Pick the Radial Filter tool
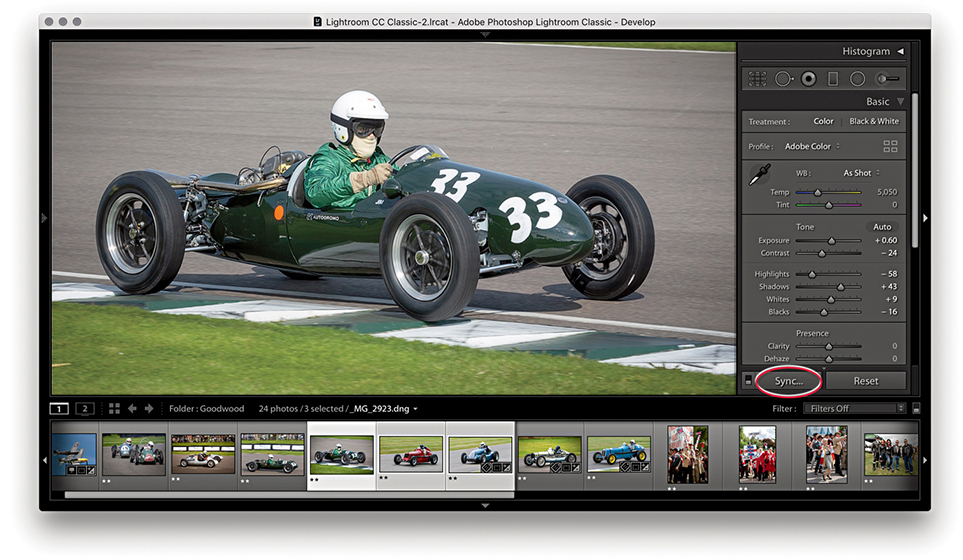The width and height of the screenshot is (963, 560). (857, 78)
